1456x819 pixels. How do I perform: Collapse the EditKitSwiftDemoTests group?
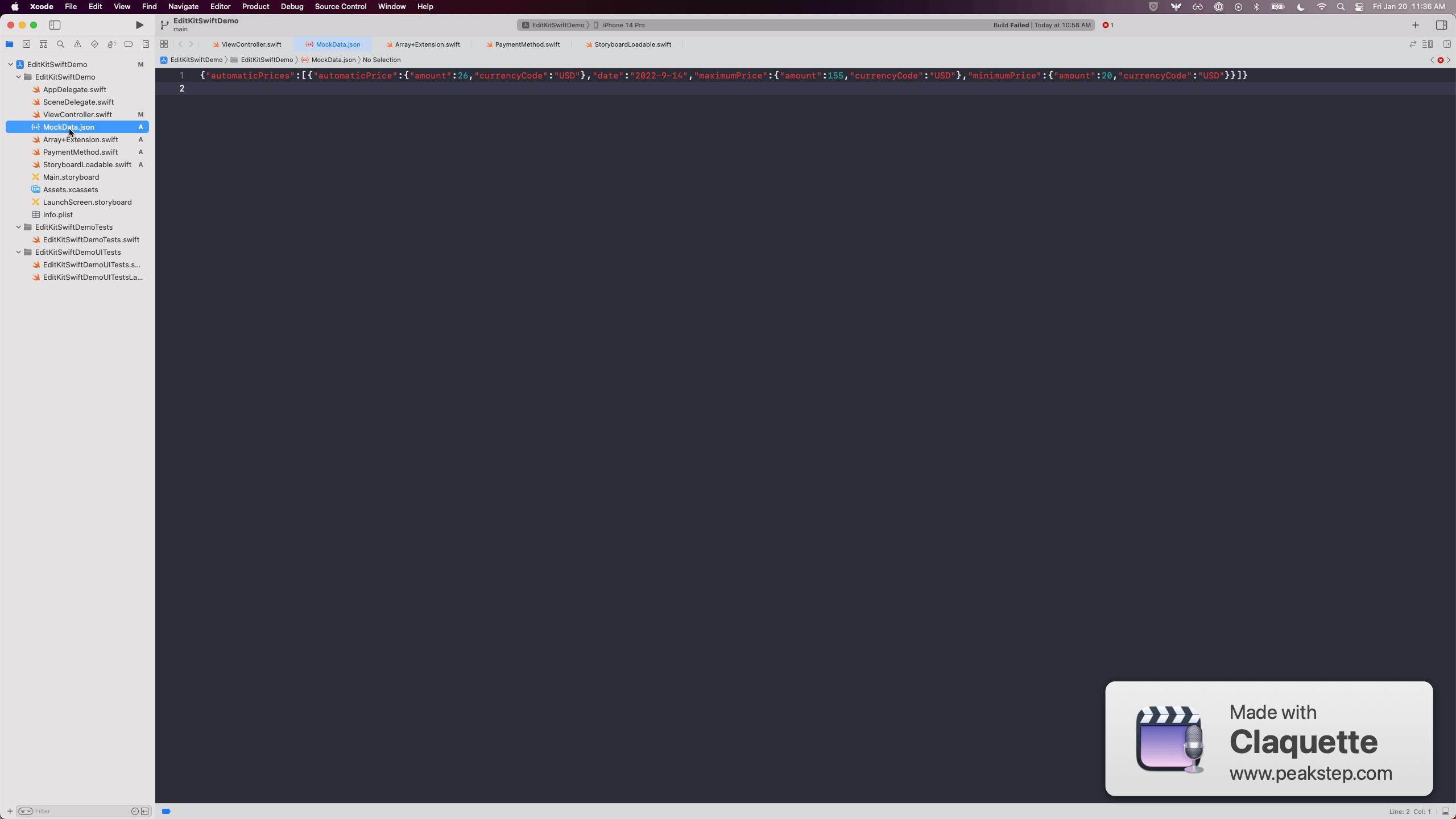18,227
